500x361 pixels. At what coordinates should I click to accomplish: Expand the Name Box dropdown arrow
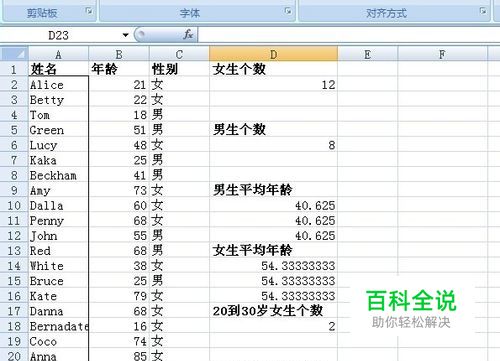(125, 35)
